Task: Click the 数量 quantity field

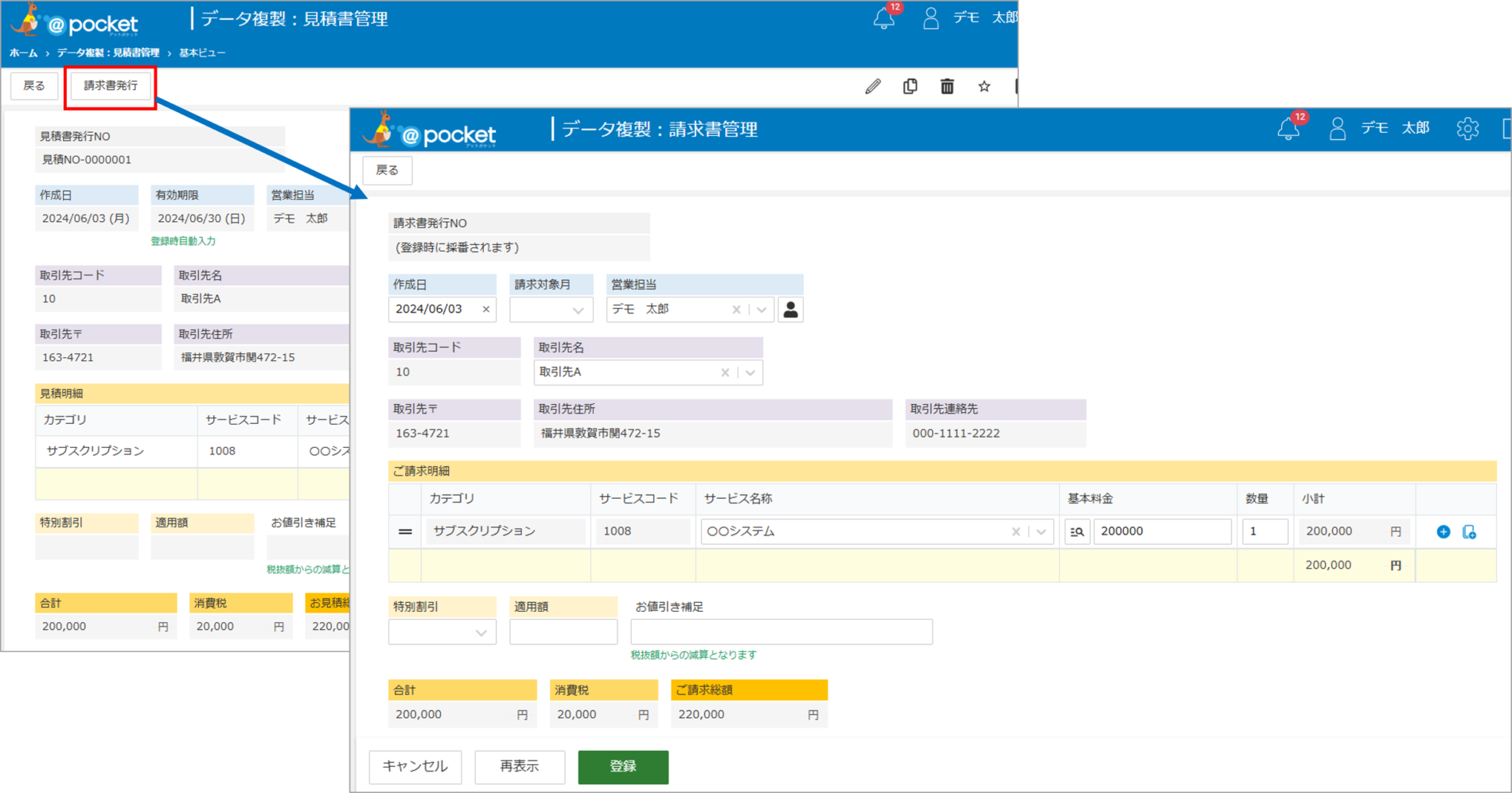Action: point(1265,531)
